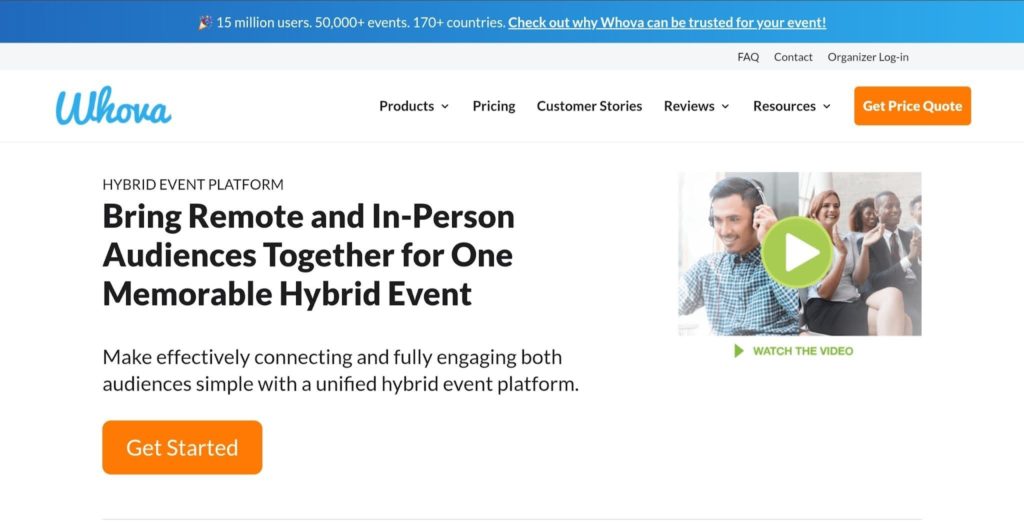Open the Products menu label
The width and height of the screenshot is (1024, 525).
point(406,106)
